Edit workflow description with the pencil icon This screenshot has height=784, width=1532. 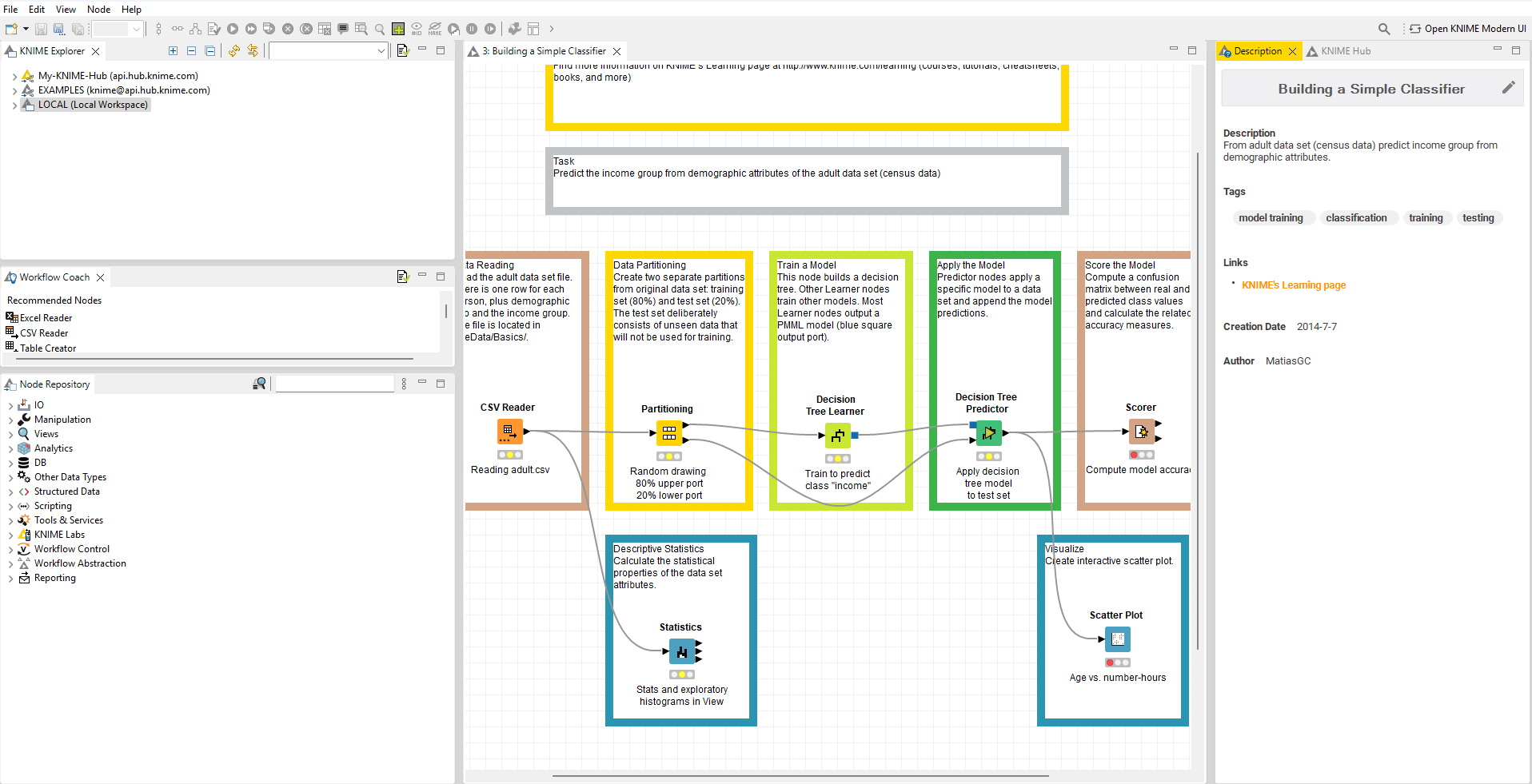1508,88
